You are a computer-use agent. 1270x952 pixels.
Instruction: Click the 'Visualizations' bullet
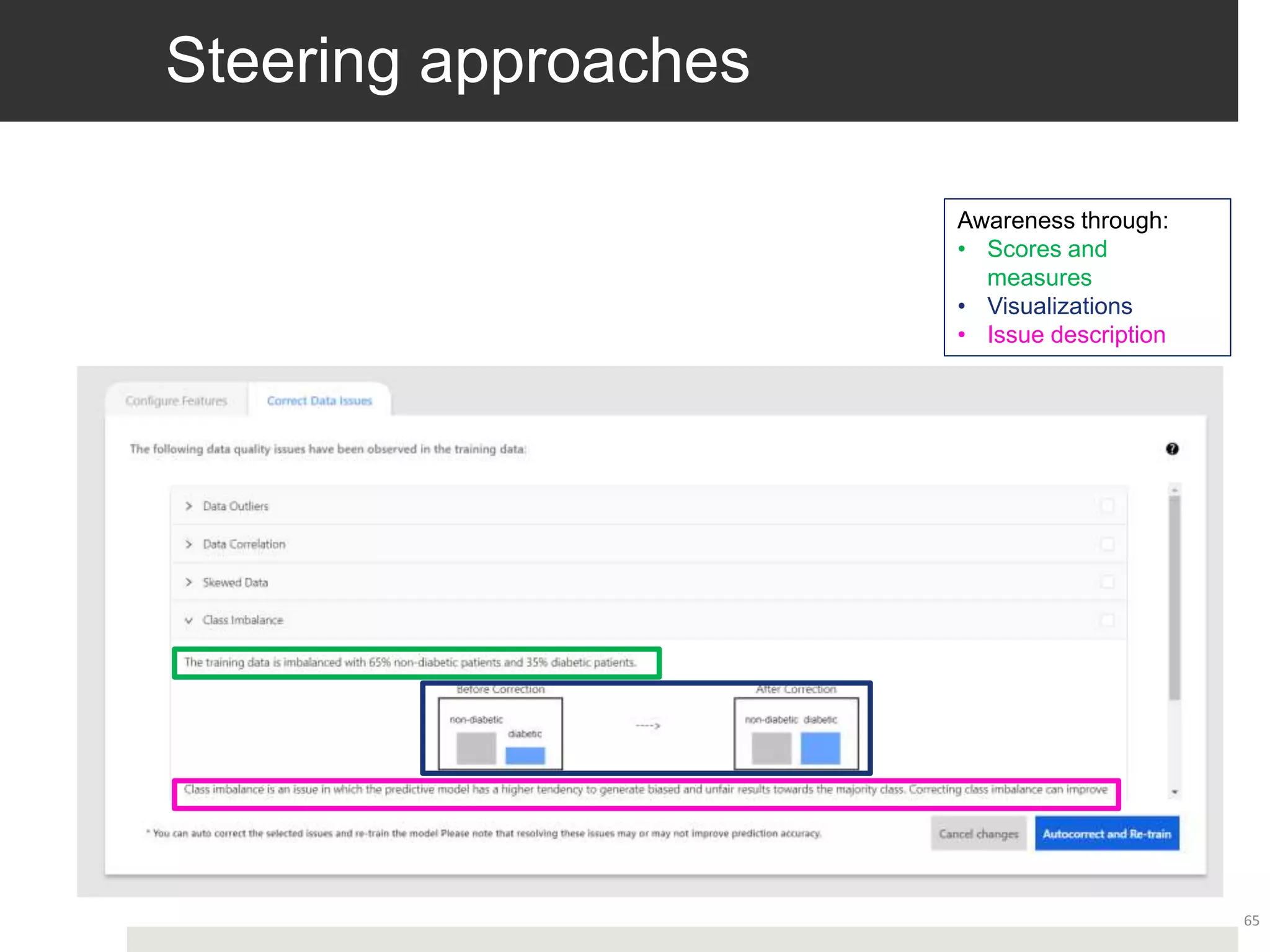pyautogui.click(x=1060, y=306)
